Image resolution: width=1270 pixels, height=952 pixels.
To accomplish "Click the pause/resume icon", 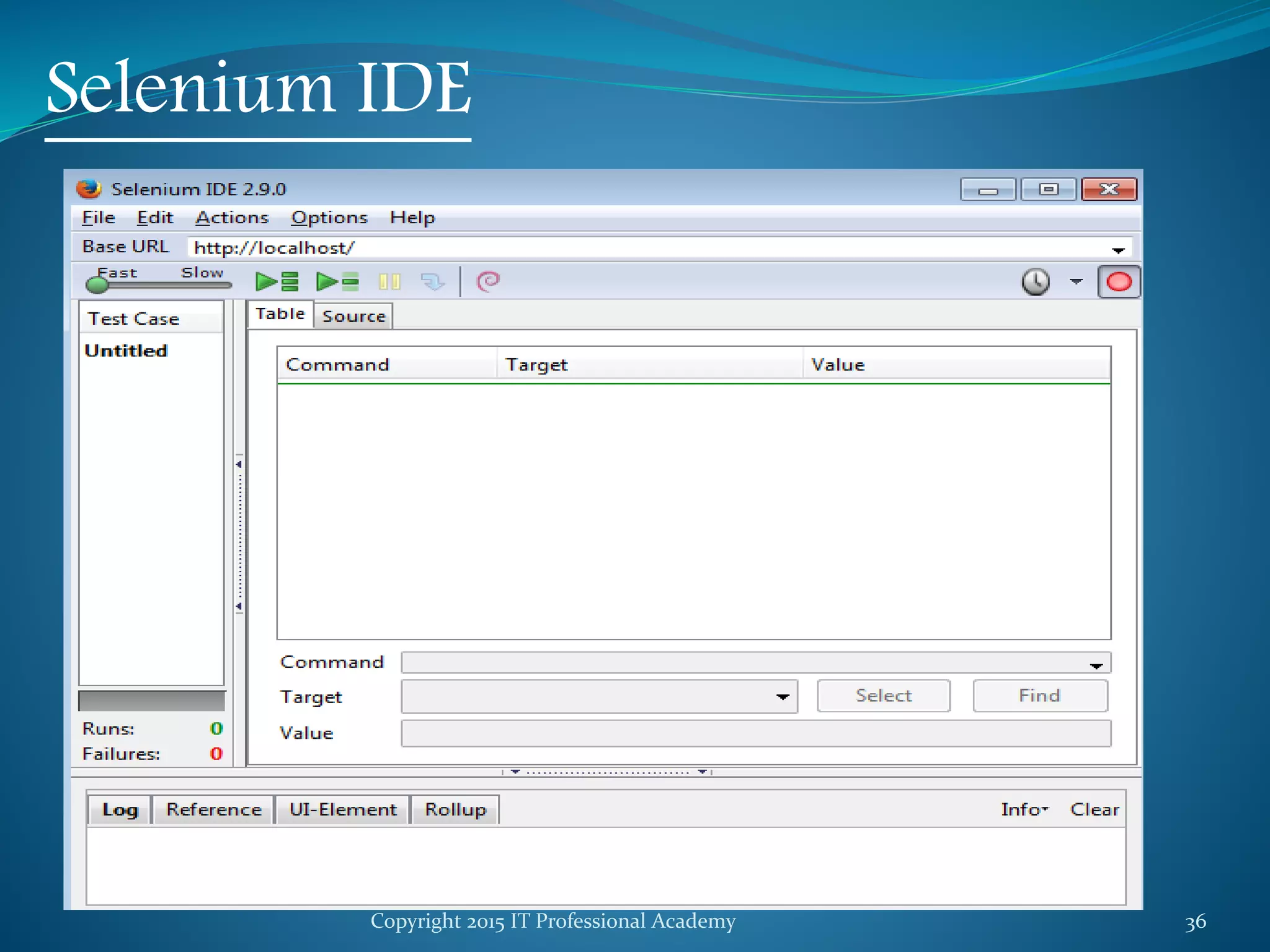I will [x=389, y=282].
